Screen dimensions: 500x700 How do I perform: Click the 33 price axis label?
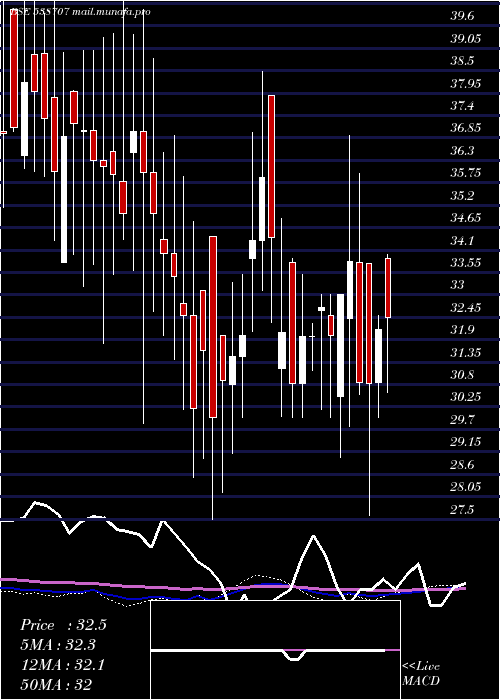[457, 285]
